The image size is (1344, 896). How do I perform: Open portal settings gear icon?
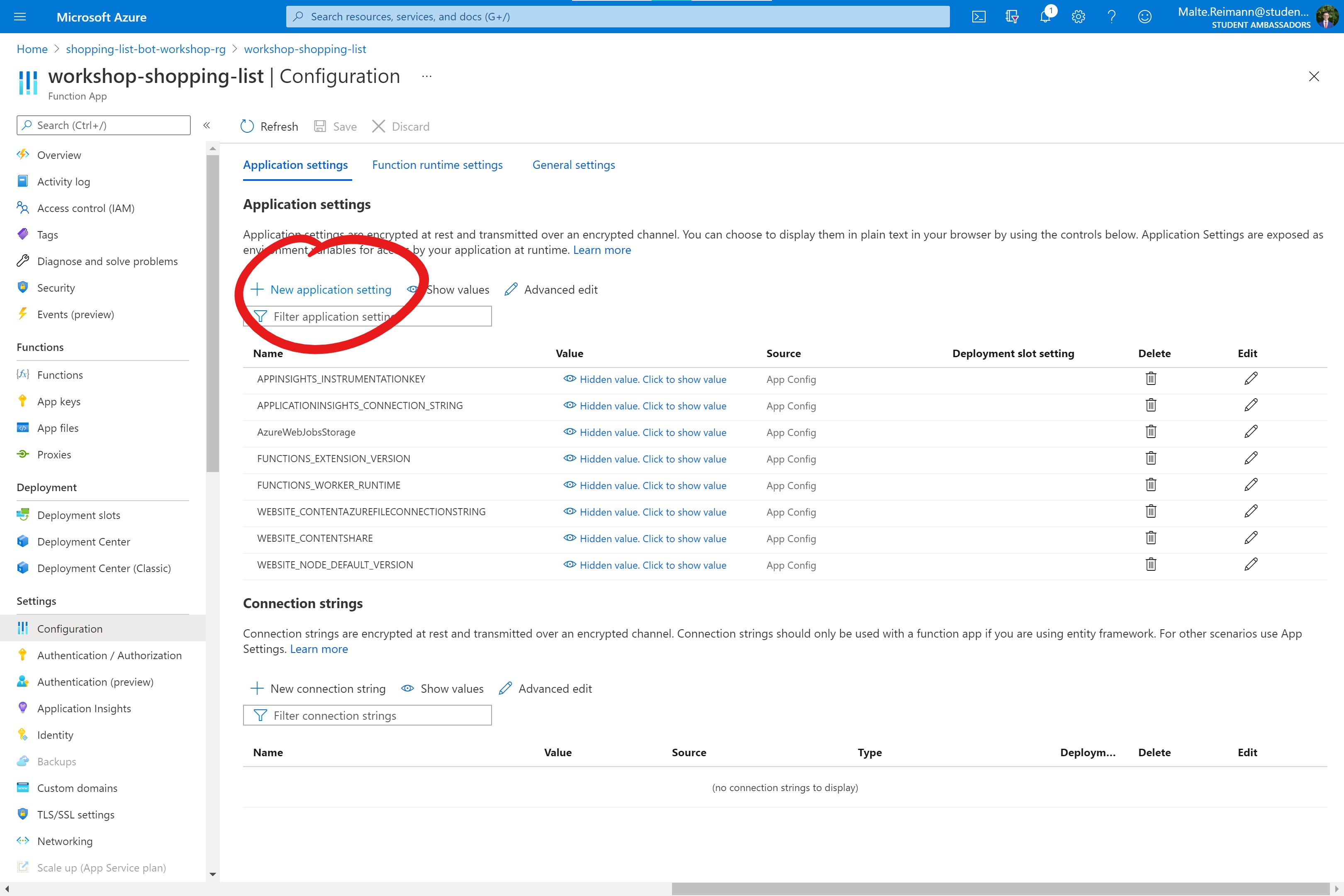1078,17
